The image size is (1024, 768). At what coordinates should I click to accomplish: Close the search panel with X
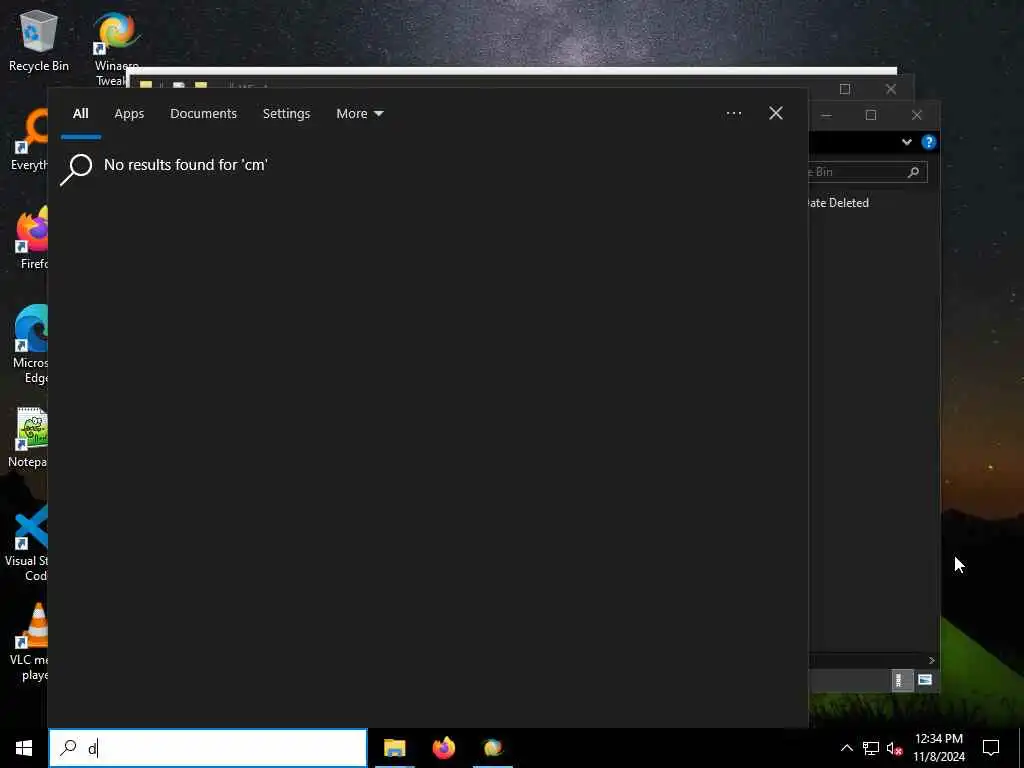[x=776, y=114]
